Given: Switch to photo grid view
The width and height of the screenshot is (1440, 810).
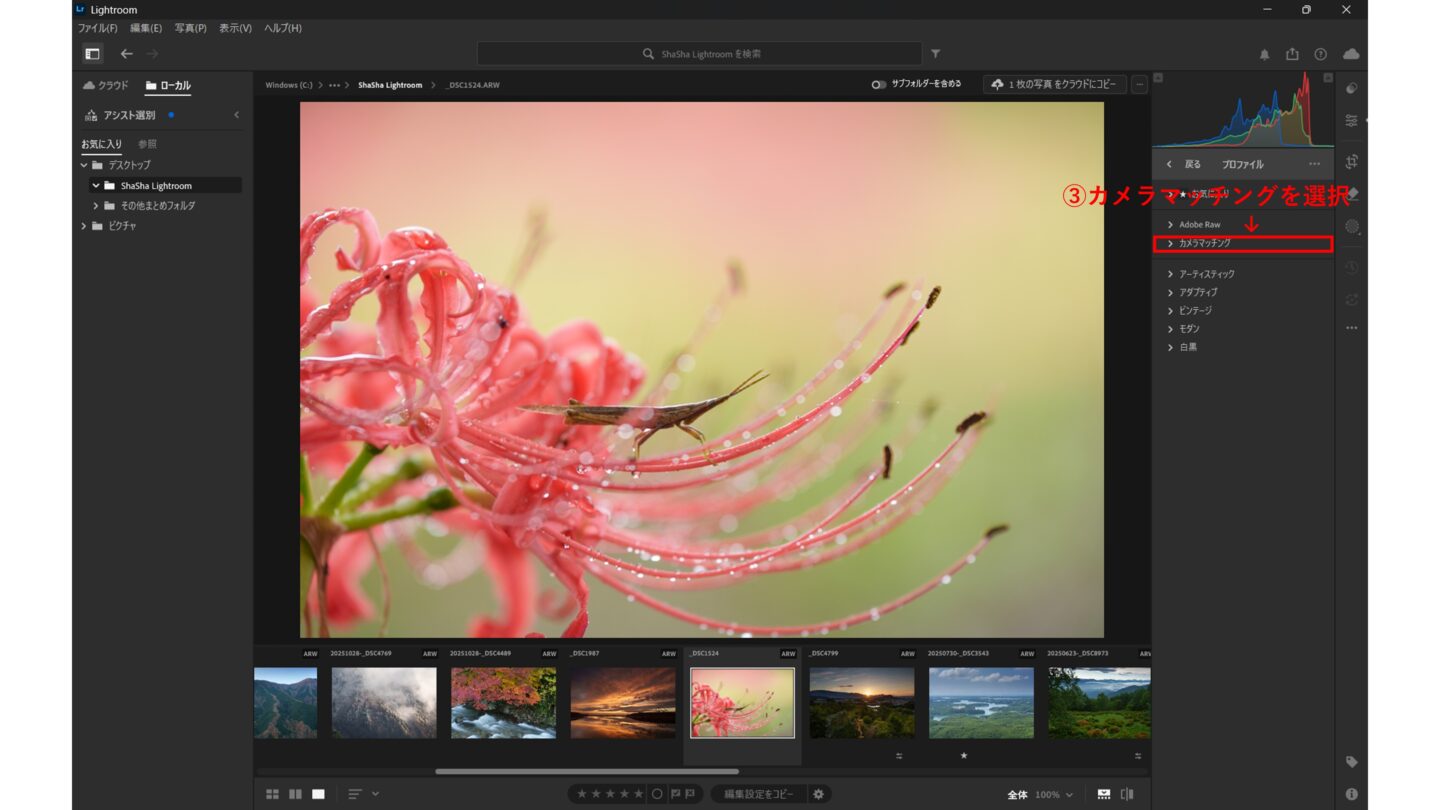Looking at the screenshot, I should tap(272, 794).
